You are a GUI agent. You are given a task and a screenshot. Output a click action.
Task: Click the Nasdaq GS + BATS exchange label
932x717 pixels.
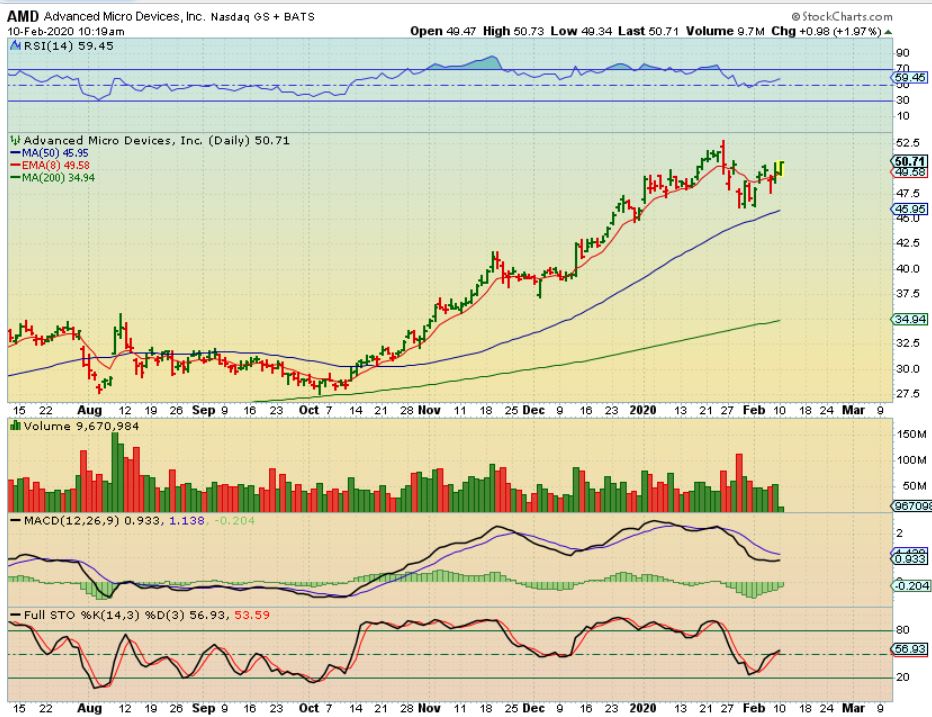(x=263, y=17)
